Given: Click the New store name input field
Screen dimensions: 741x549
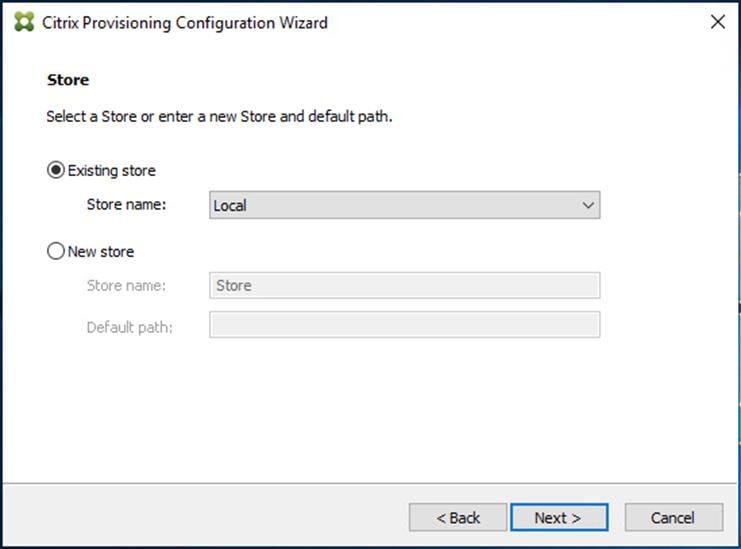Looking at the screenshot, I should point(405,285).
